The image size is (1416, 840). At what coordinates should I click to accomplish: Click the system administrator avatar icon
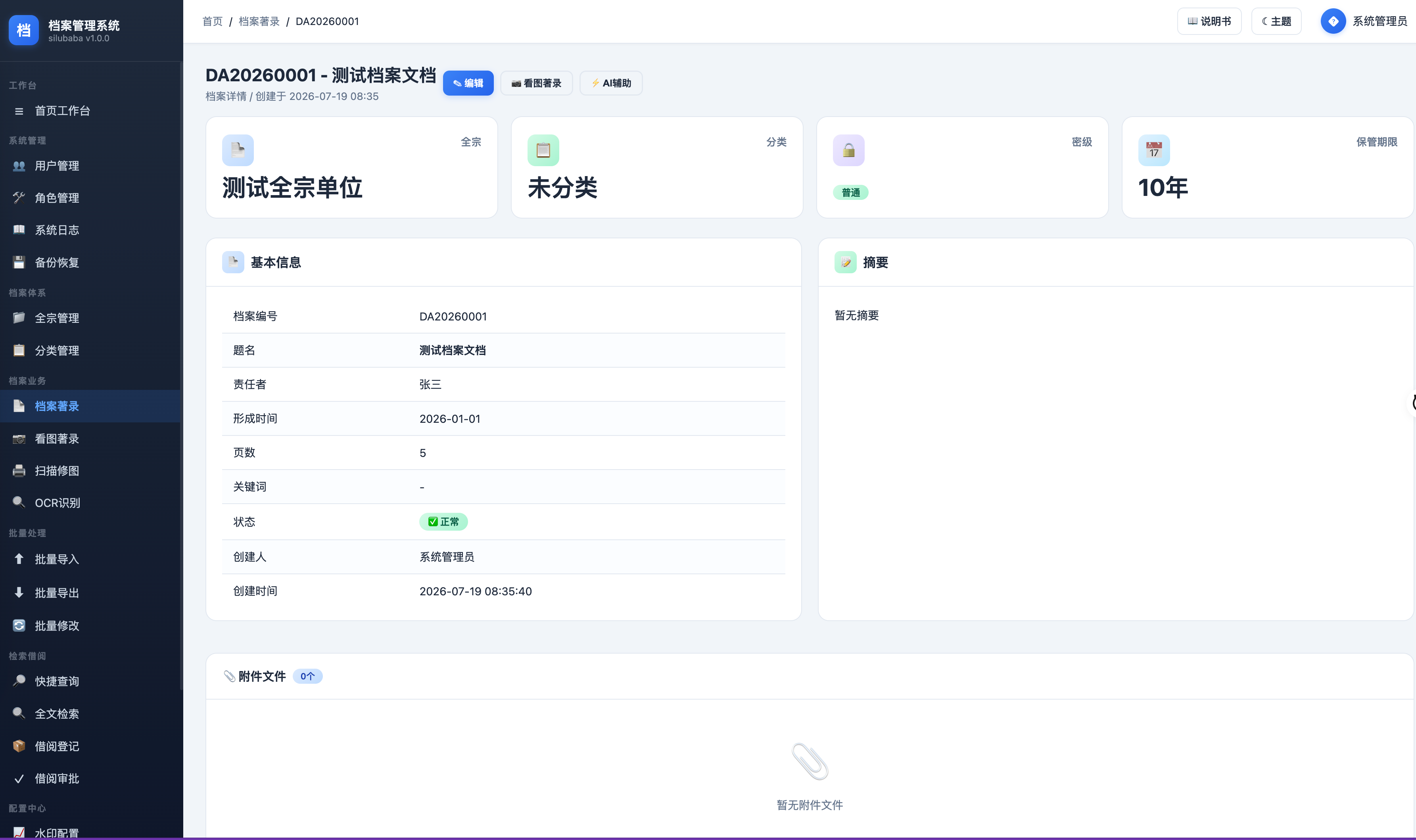(x=1333, y=21)
